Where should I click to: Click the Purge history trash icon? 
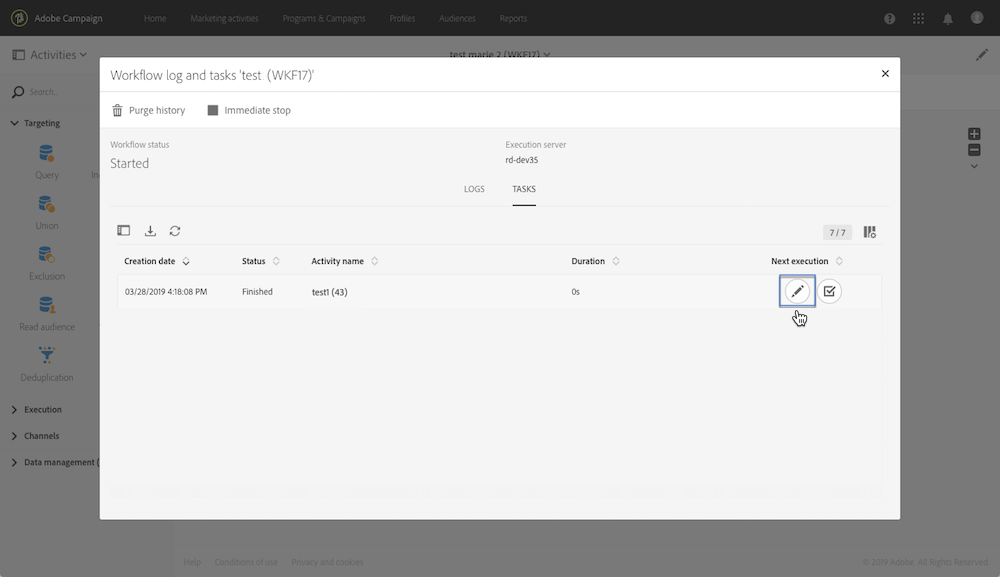click(x=117, y=110)
